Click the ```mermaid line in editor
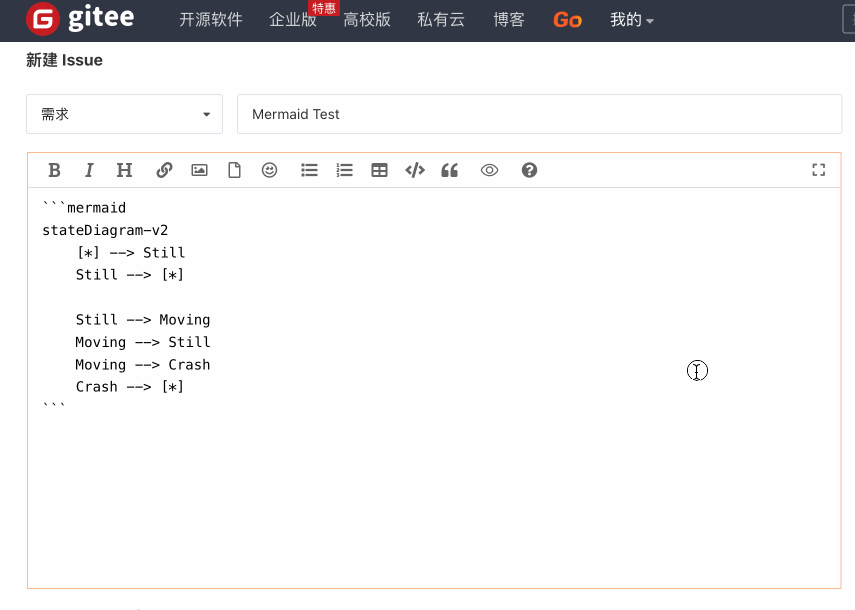This screenshot has height=610, width=855. point(85,208)
